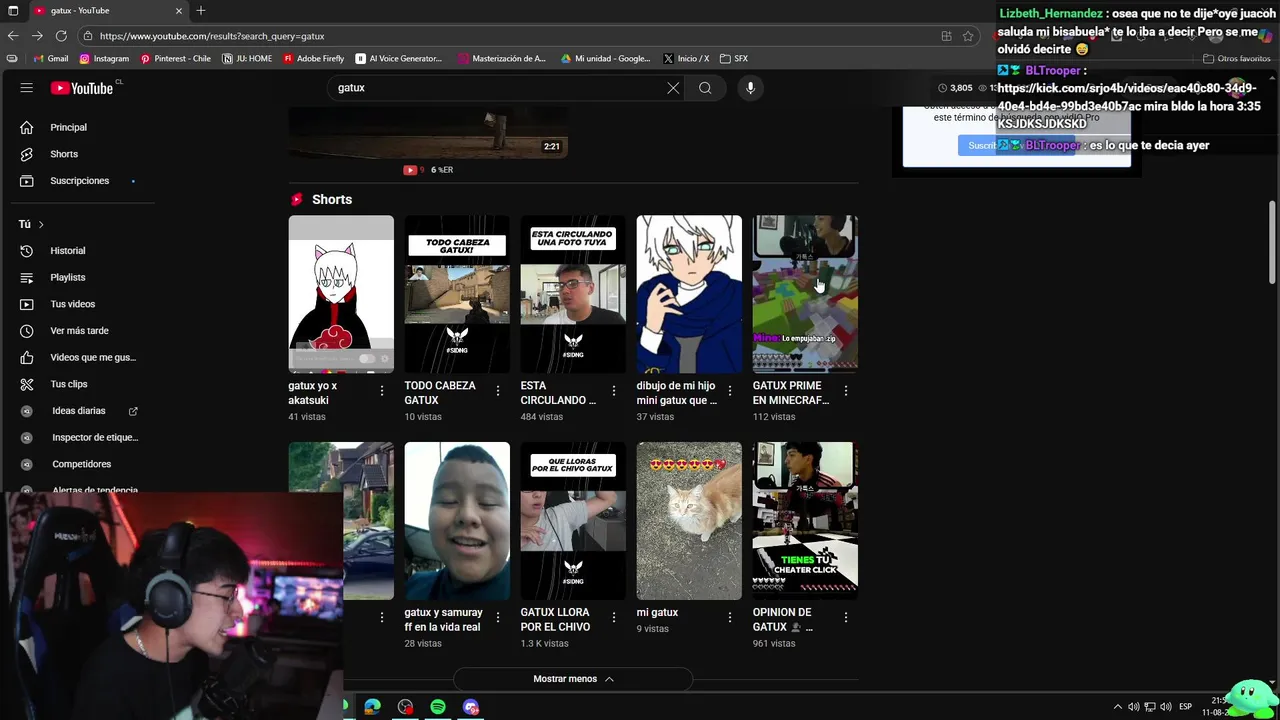Open Otros favoritos folder

1237,59
